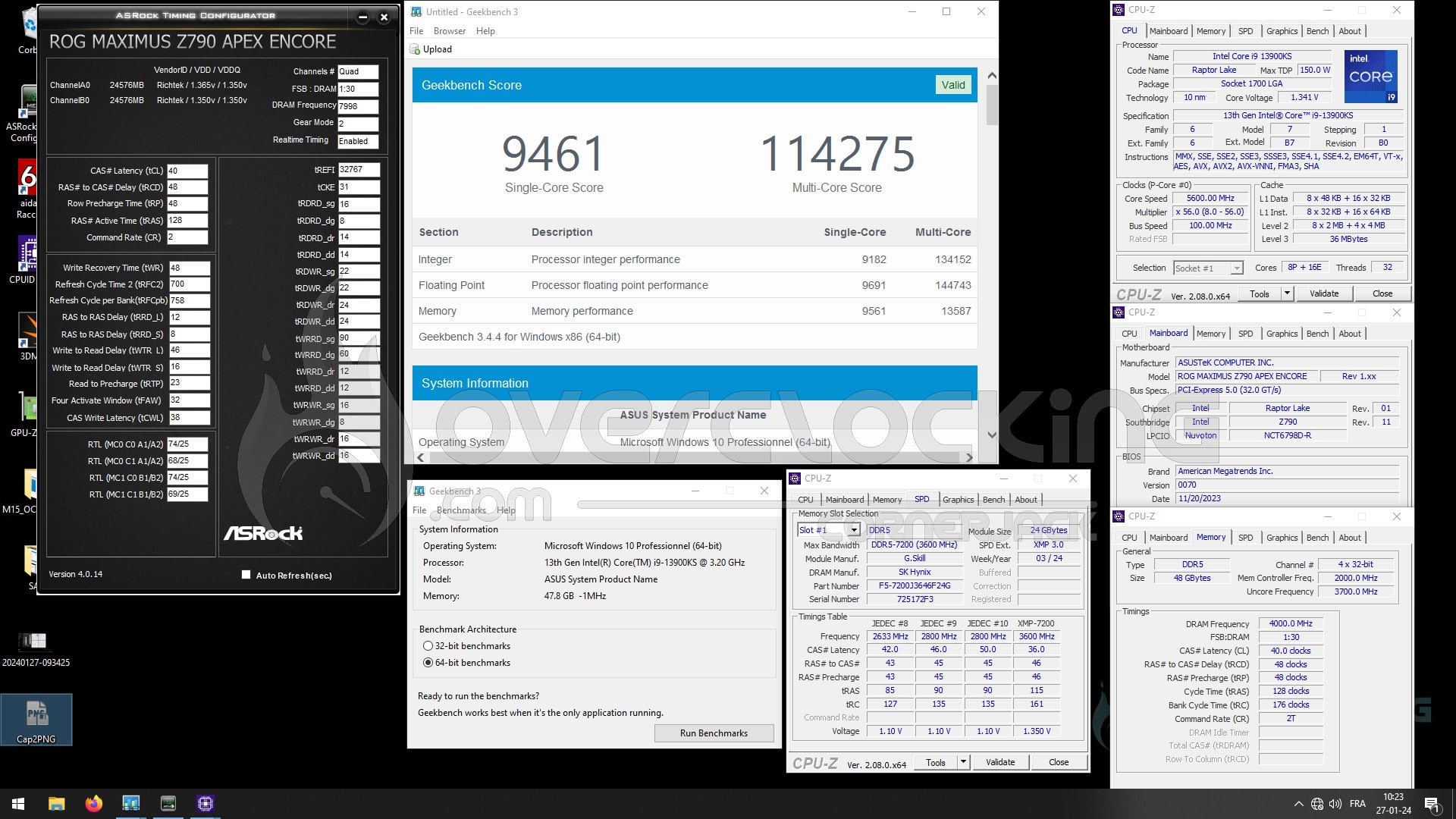Open ASRock Config desktop shortcut

pyautogui.click(x=23, y=114)
